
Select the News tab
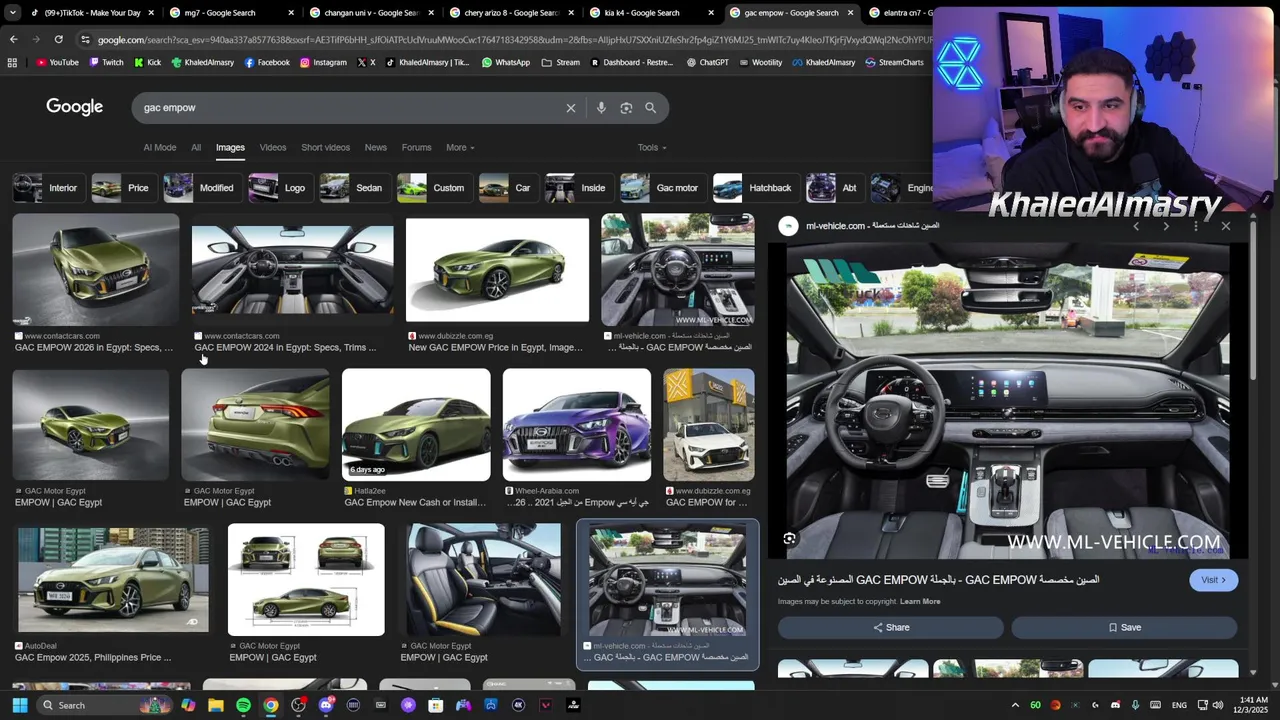click(375, 147)
